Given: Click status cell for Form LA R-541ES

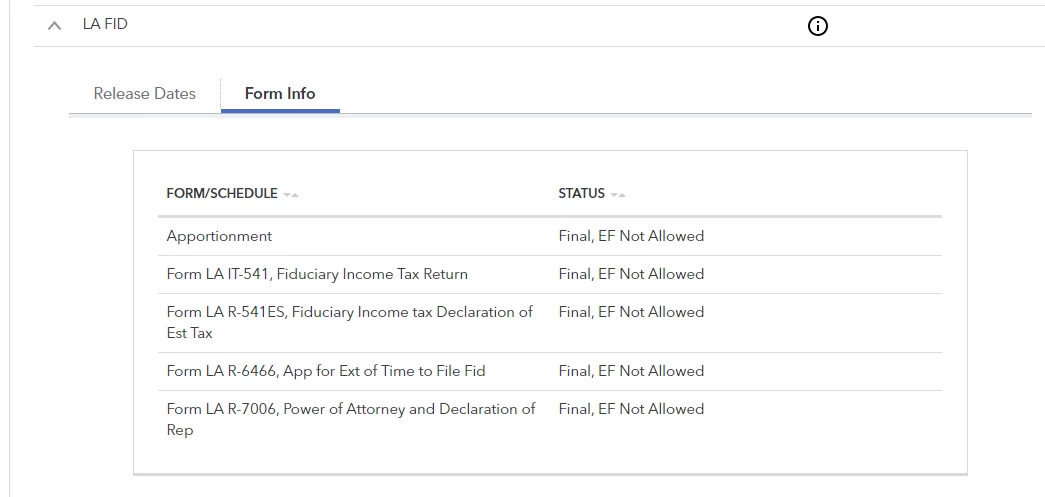Looking at the screenshot, I should 631,312.
